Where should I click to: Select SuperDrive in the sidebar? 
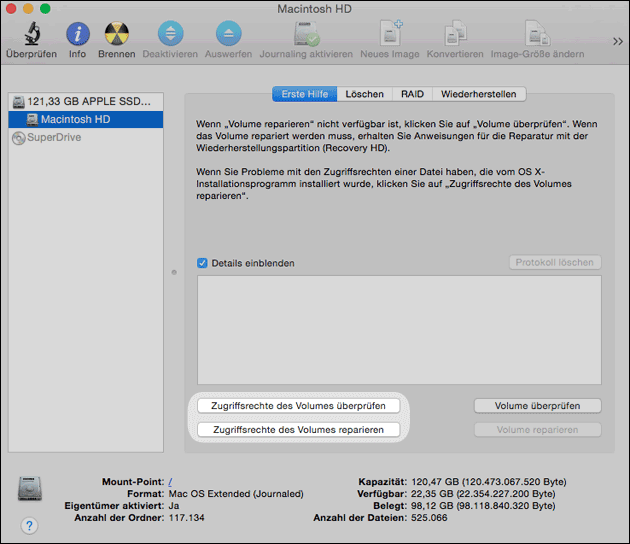(86, 137)
